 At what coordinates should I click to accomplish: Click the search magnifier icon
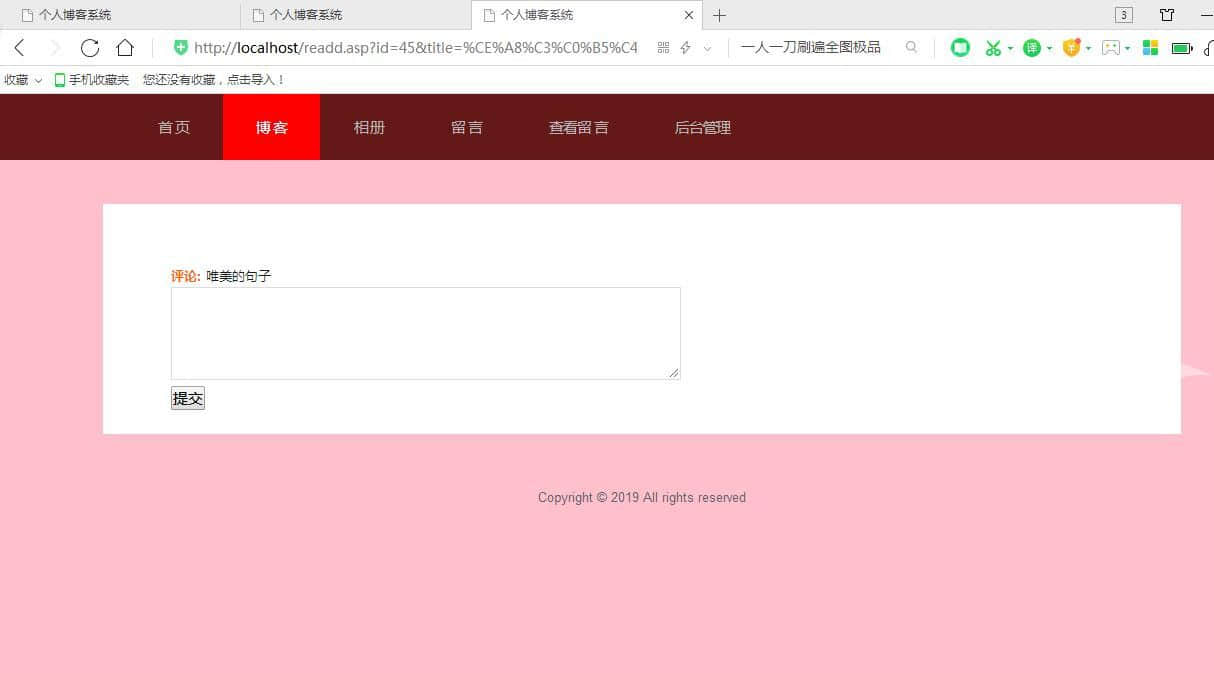pyautogui.click(x=911, y=47)
